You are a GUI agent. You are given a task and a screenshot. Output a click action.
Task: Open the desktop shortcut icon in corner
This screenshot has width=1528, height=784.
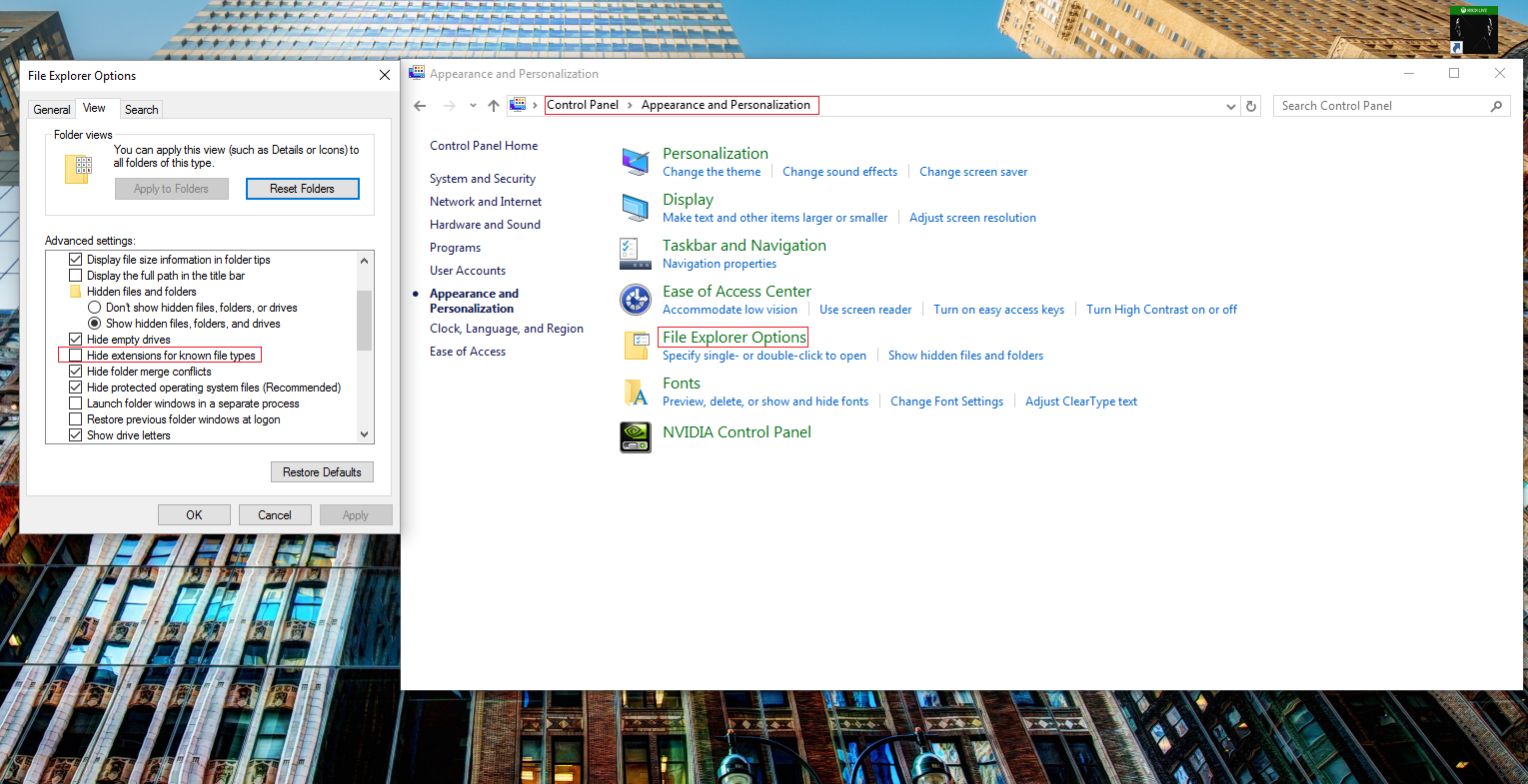pos(1474,30)
